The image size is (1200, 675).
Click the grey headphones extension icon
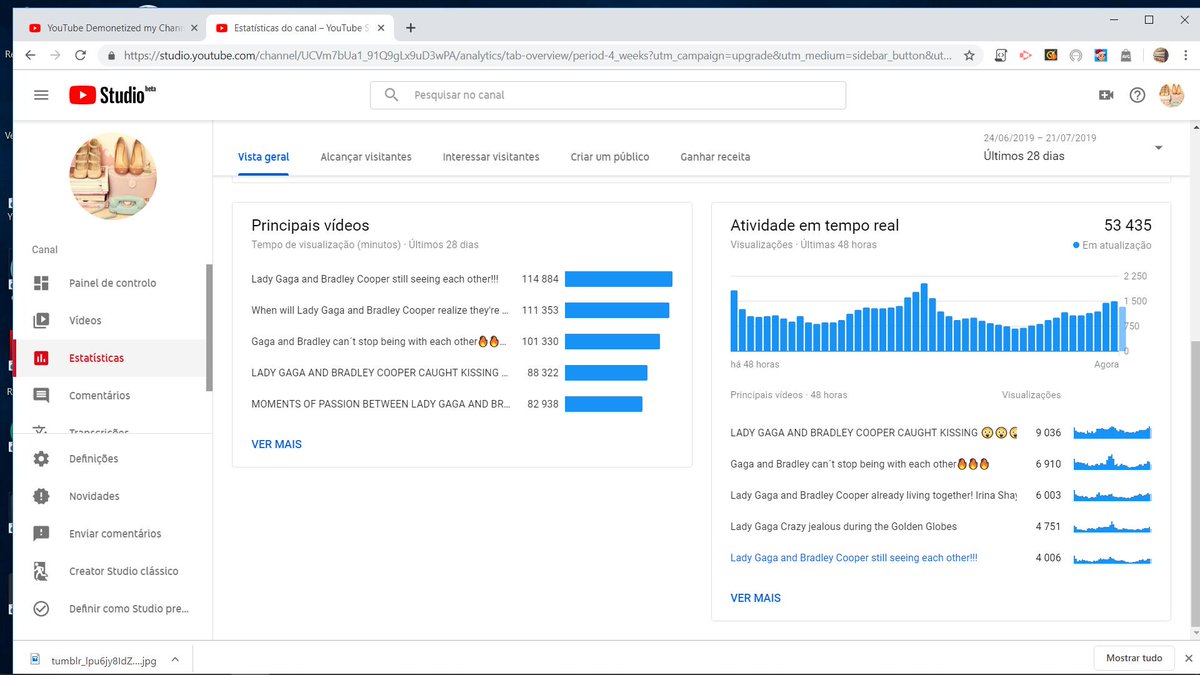1076,56
